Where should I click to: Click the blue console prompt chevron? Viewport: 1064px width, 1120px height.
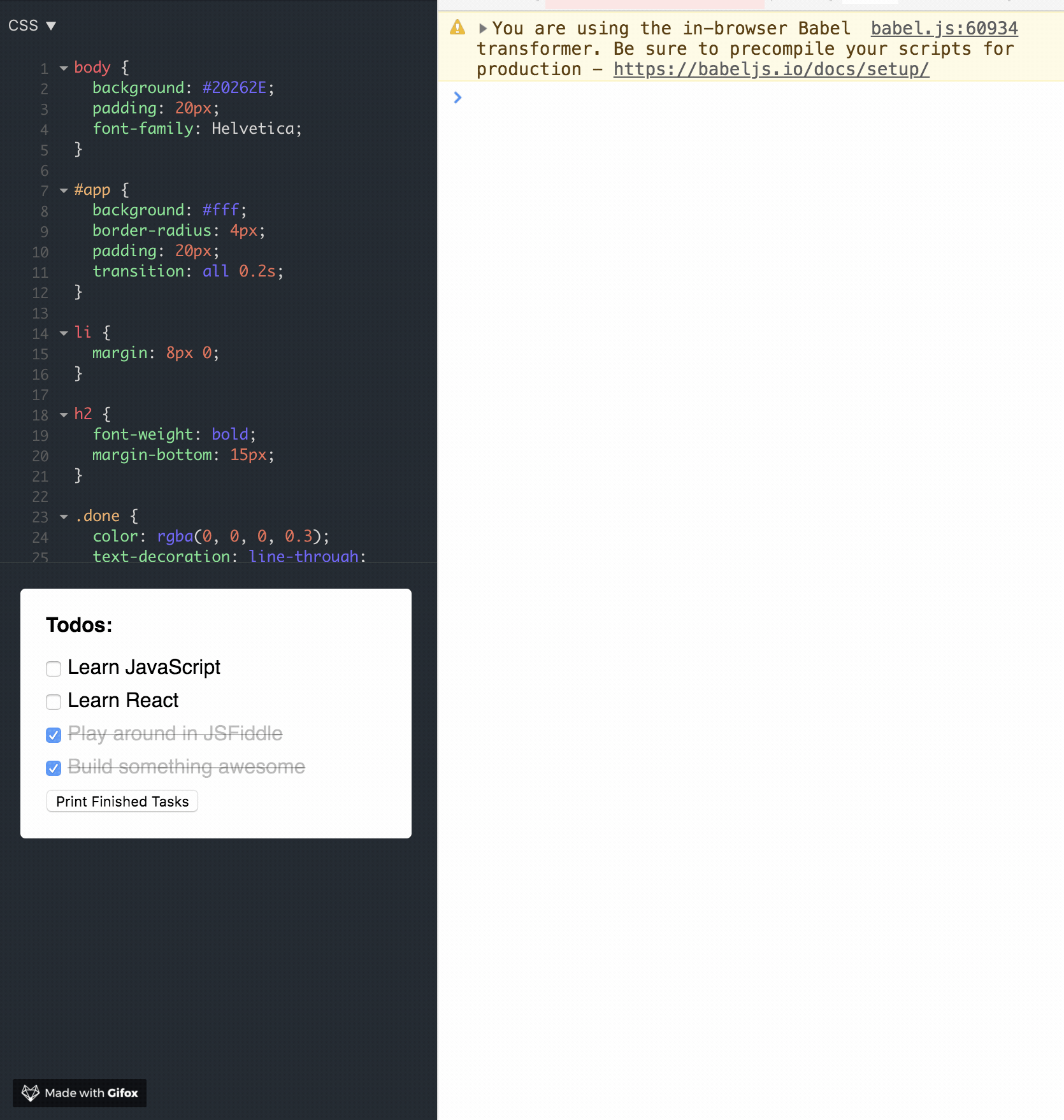[x=457, y=97]
